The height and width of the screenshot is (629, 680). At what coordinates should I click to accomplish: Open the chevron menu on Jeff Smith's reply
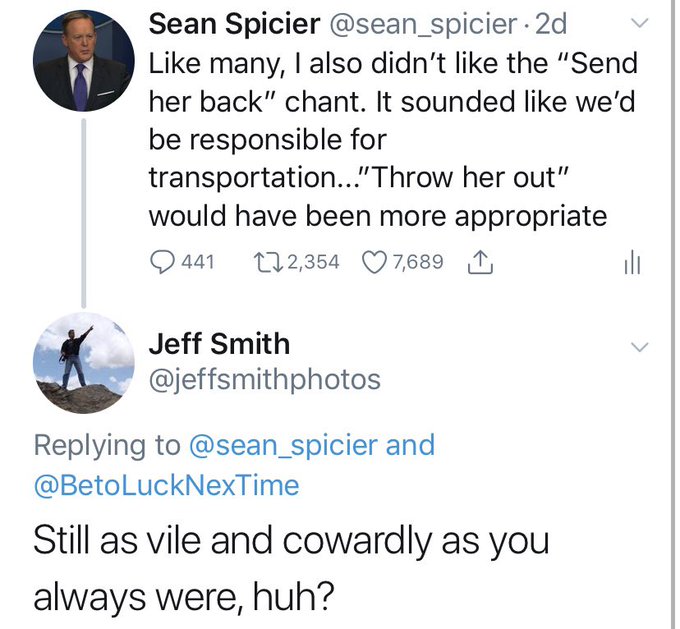[639, 347]
